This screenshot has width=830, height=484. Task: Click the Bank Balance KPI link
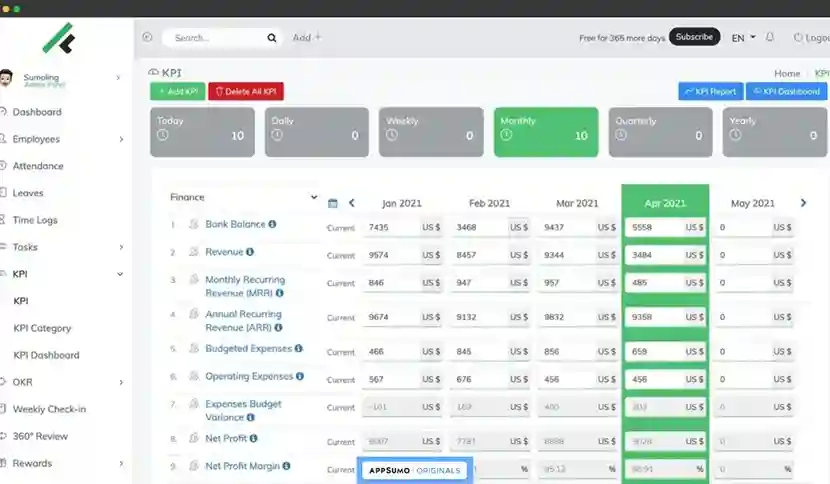(x=235, y=224)
